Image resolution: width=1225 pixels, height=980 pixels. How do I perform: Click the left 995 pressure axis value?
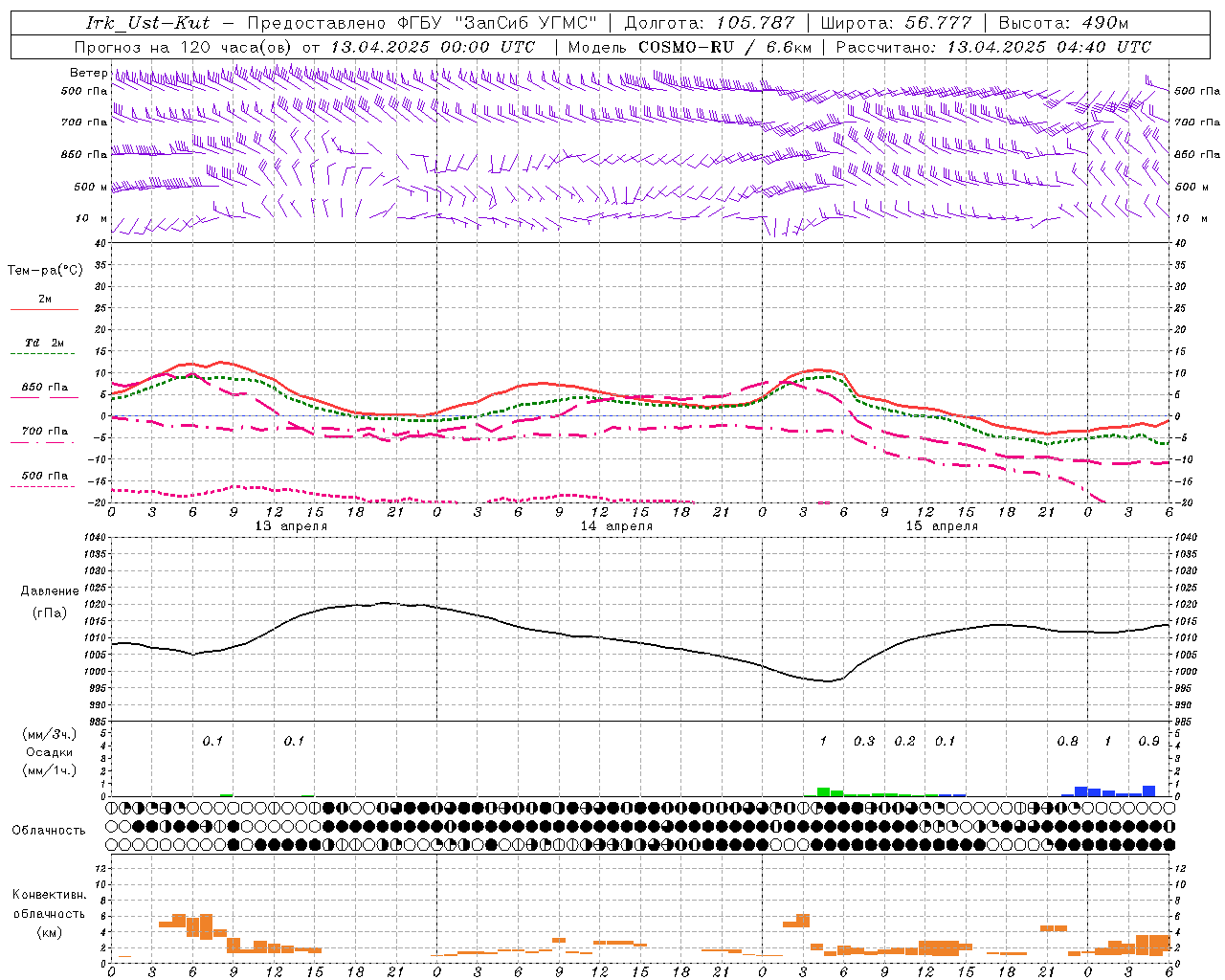click(x=97, y=688)
